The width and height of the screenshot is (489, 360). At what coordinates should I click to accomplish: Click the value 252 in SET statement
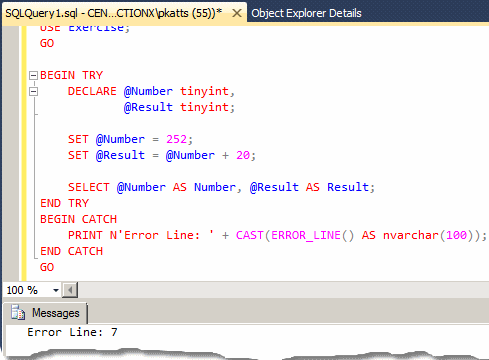click(x=177, y=139)
